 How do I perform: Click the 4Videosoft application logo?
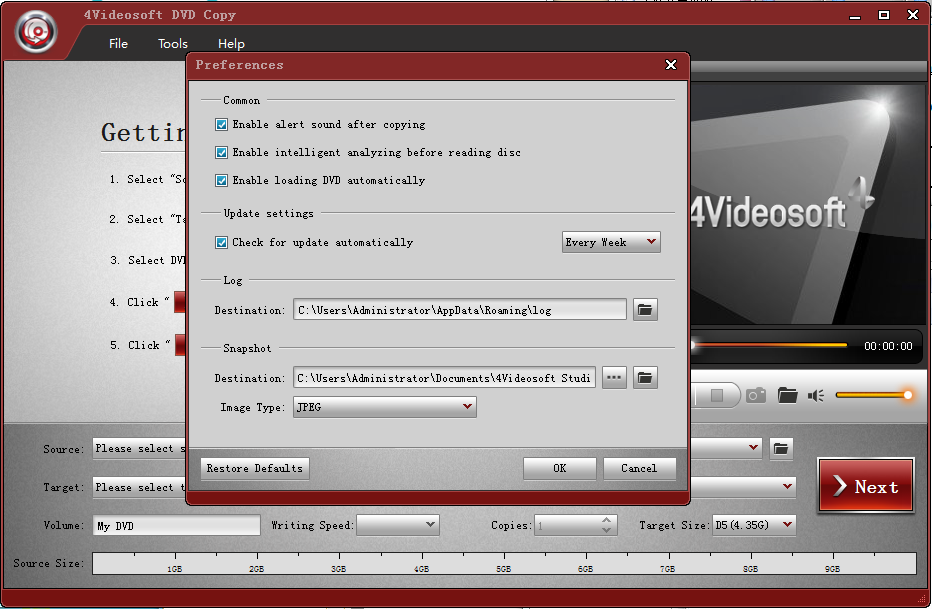[x=37, y=32]
